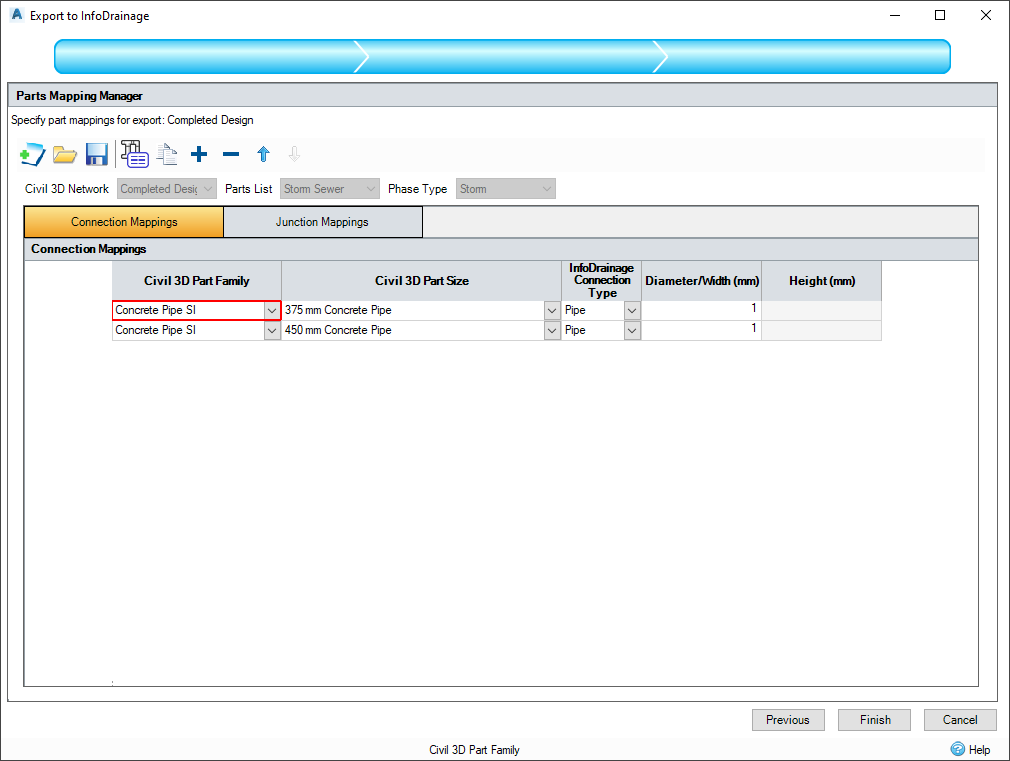Expand Part Family dropdown in 375 mm row
Image resolution: width=1010 pixels, height=761 pixels.
click(272, 311)
